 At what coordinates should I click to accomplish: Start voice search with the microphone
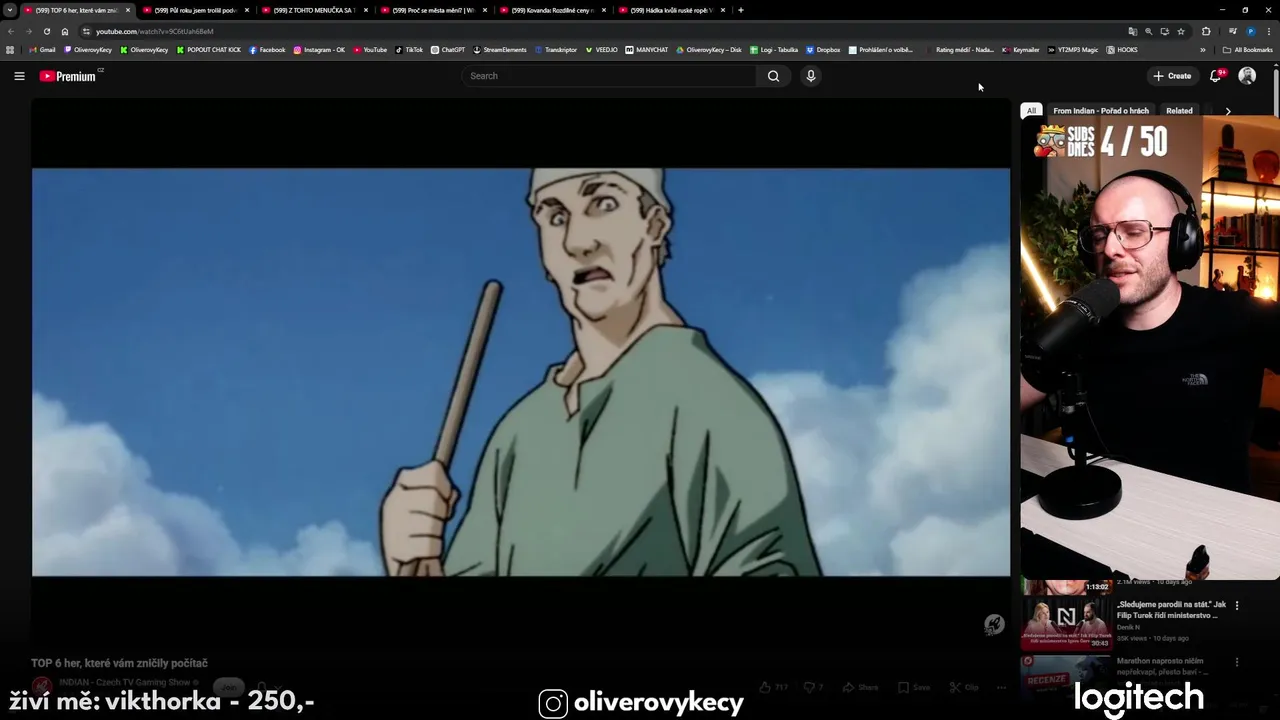[811, 76]
